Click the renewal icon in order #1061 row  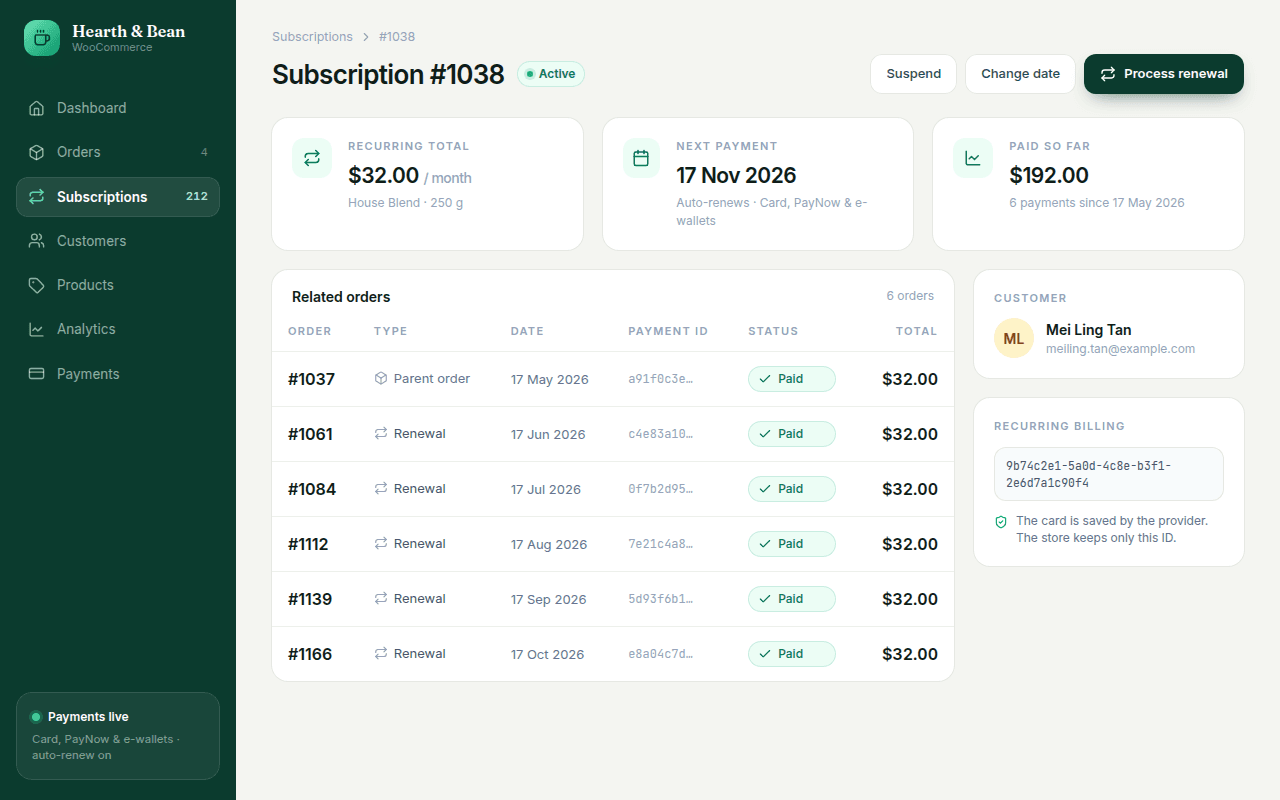[381, 434]
